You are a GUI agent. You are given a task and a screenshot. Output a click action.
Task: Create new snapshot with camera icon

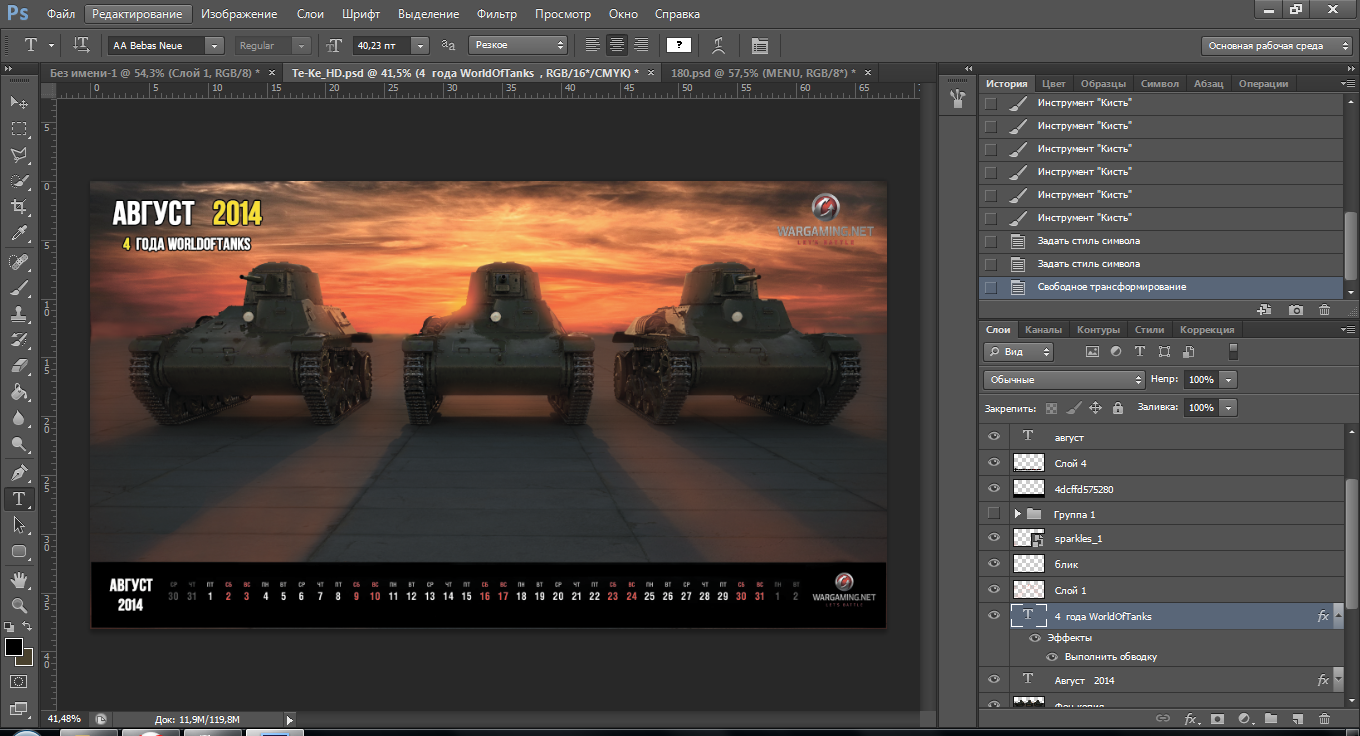pyautogui.click(x=1296, y=310)
